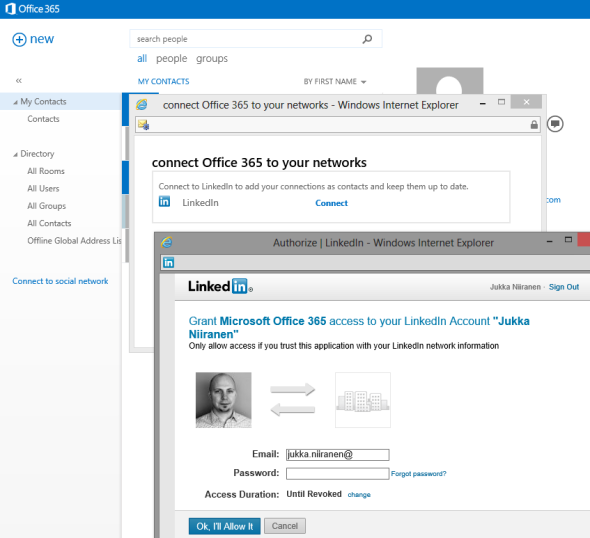Open Offline Global Address List
This screenshot has width=590, height=538.
pyautogui.click(x=74, y=241)
